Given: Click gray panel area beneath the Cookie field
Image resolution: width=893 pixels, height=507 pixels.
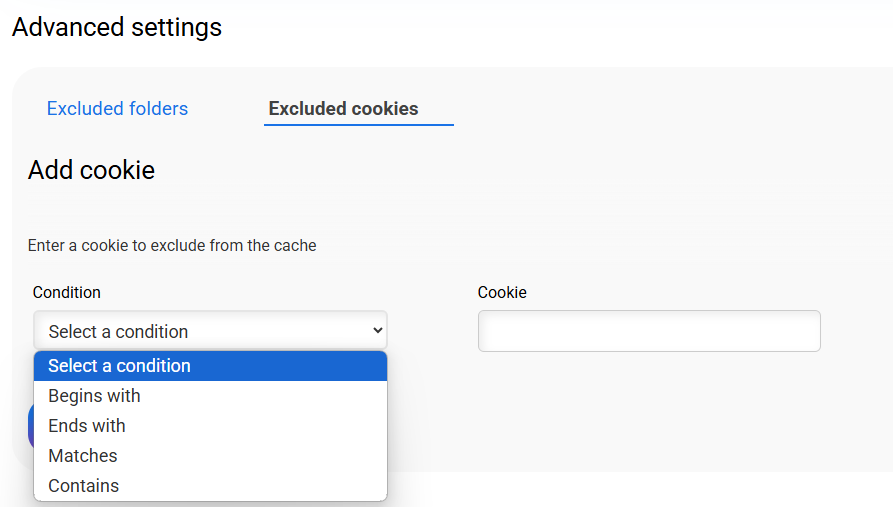Looking at the screenshot, I should click(650, 410).
